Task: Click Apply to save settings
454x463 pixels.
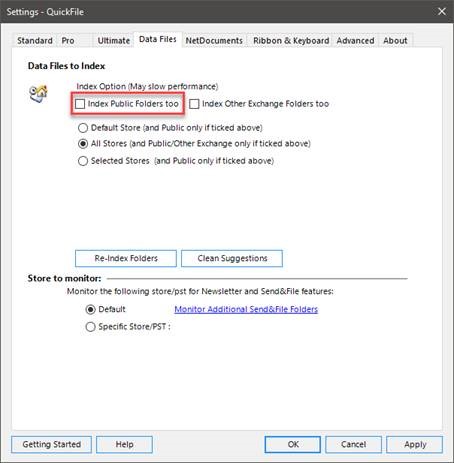Action: coord(415,444)
